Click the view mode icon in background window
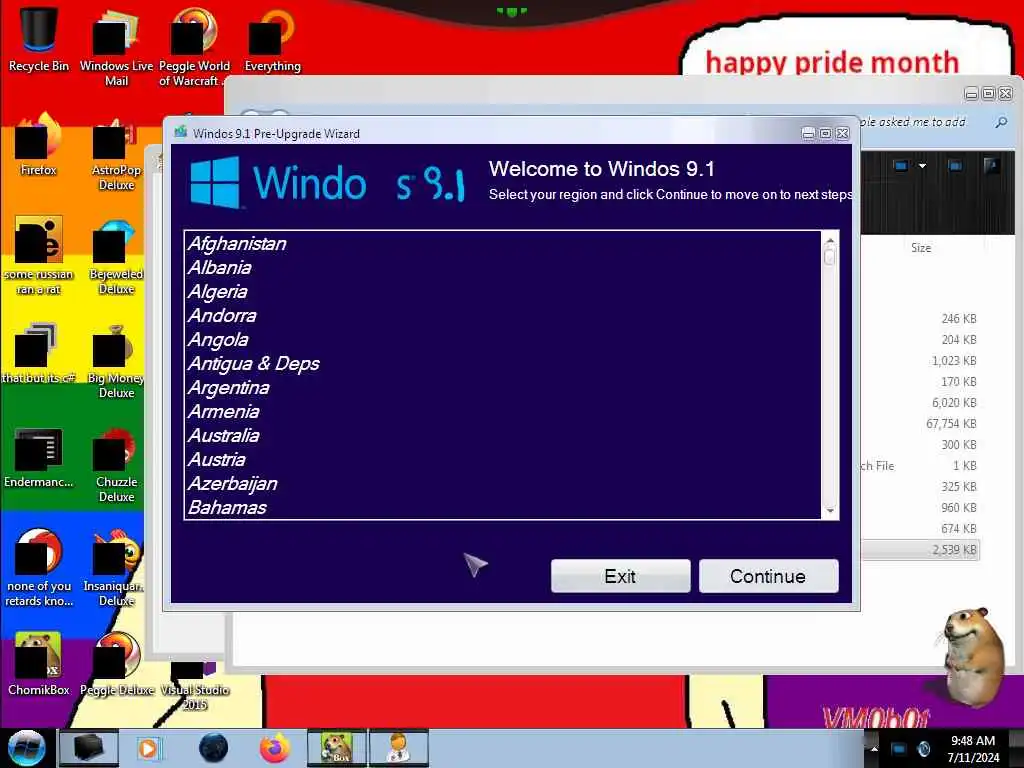 901,166
